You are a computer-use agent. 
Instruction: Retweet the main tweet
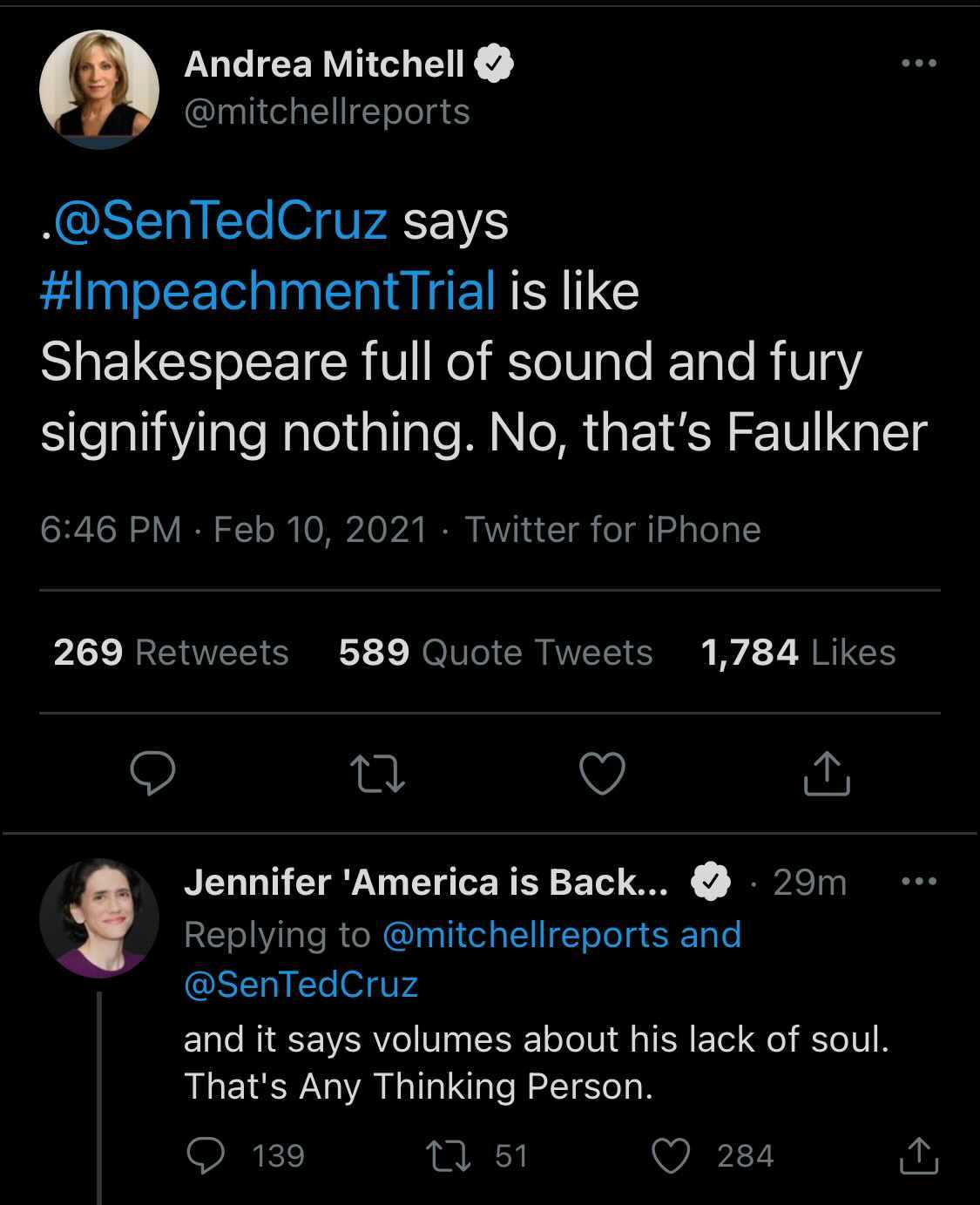coord(376,773)
